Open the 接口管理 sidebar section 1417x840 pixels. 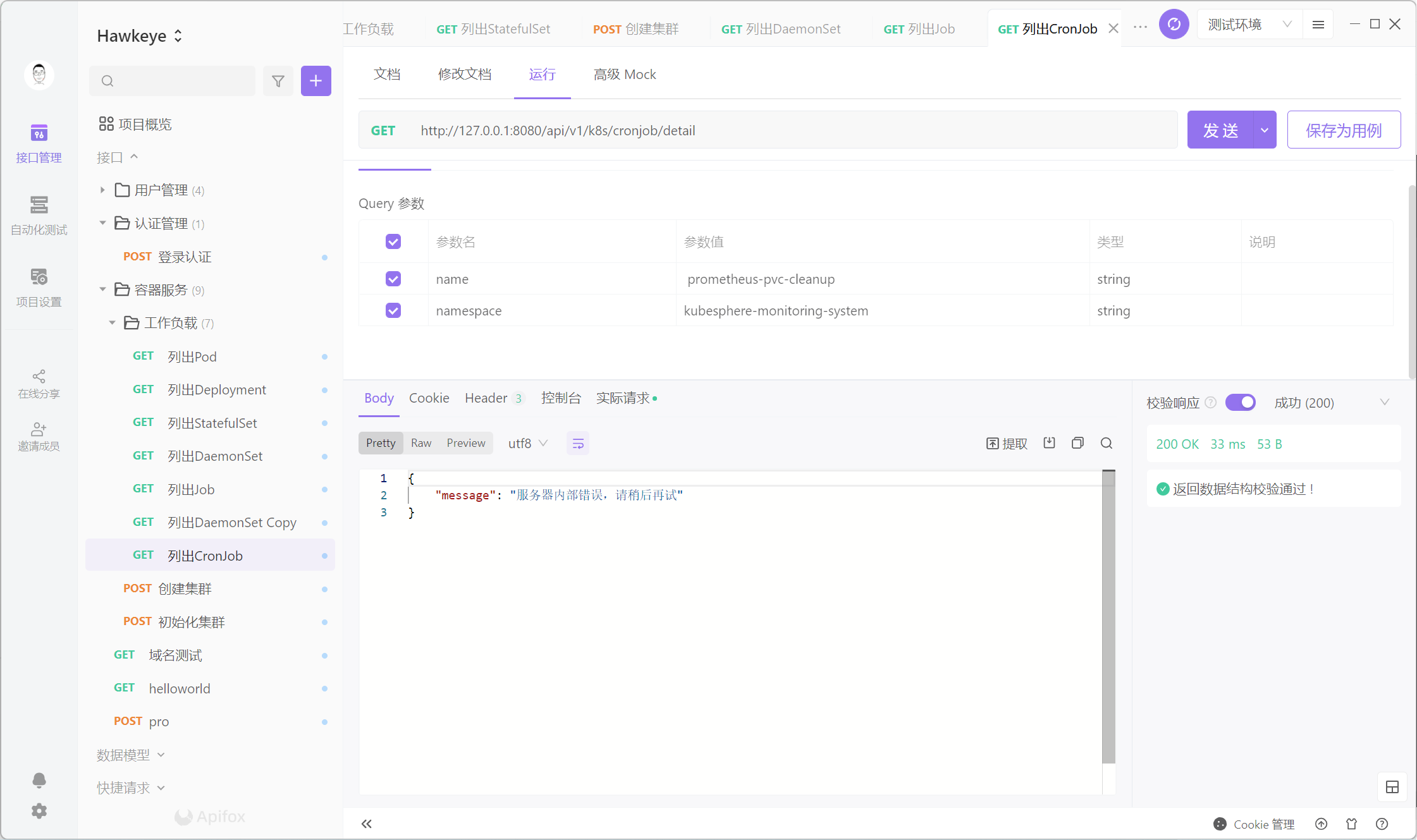pyautogui.click(x=39, y=143)
